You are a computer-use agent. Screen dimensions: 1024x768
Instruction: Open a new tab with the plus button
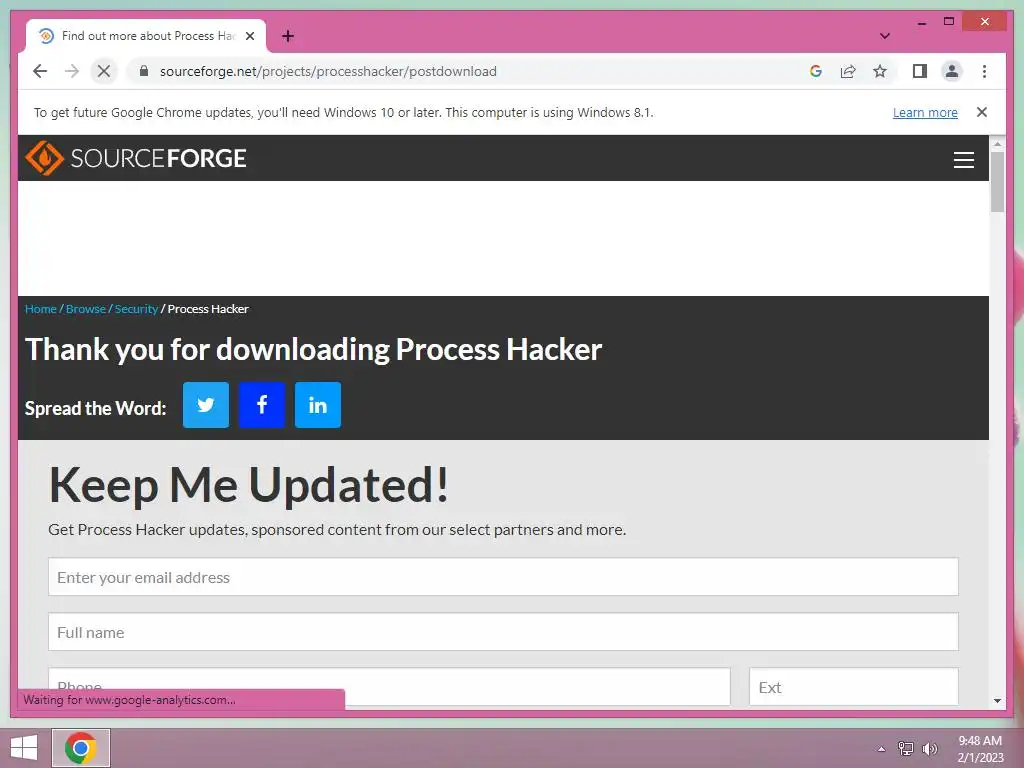click(287, 36)
